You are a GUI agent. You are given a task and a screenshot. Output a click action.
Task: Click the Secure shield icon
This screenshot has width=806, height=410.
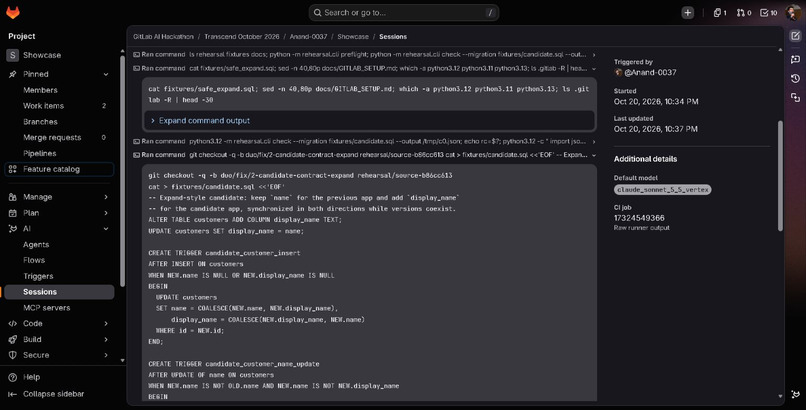[12, 355]
